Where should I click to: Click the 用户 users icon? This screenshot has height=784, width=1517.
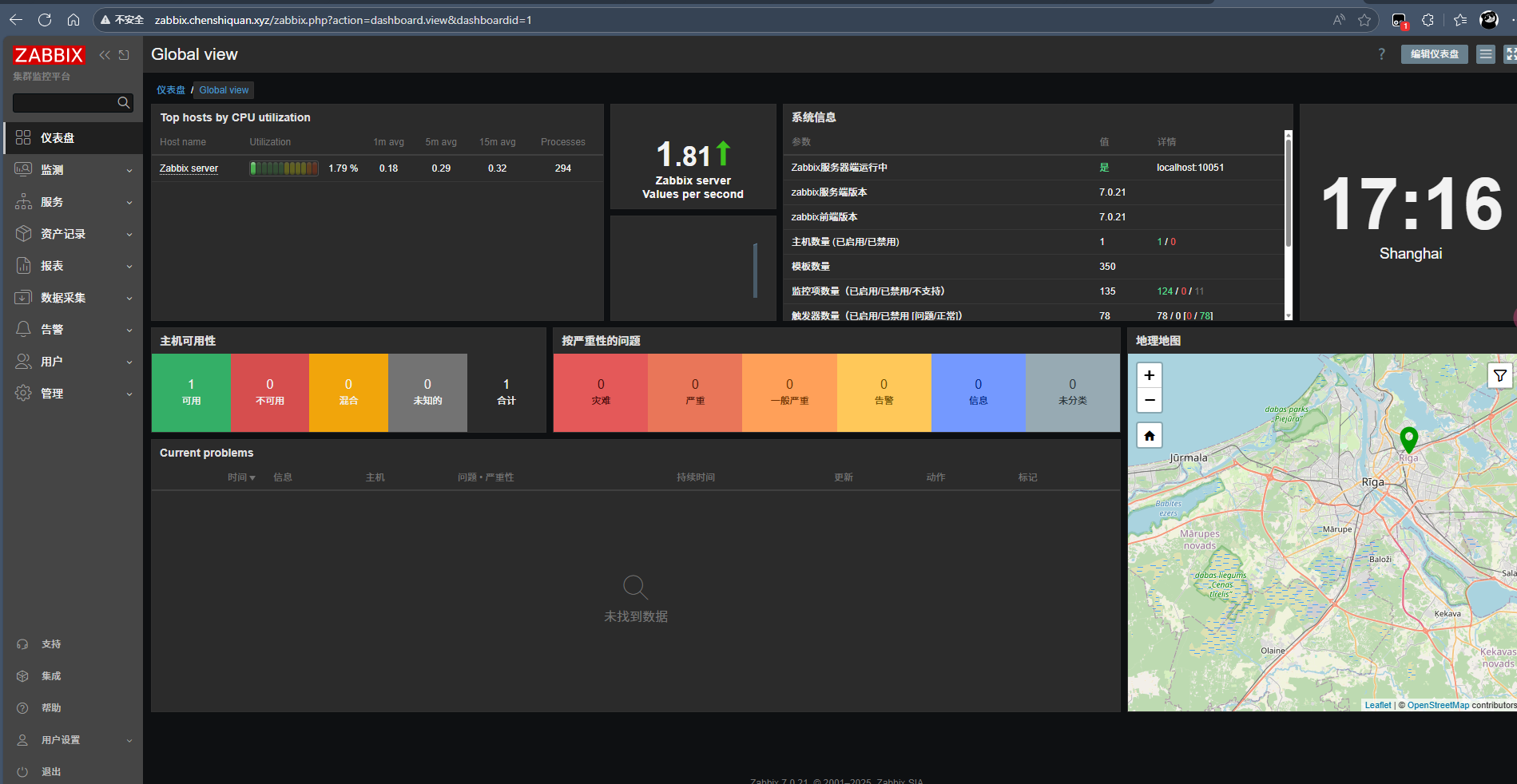point(23,361)
